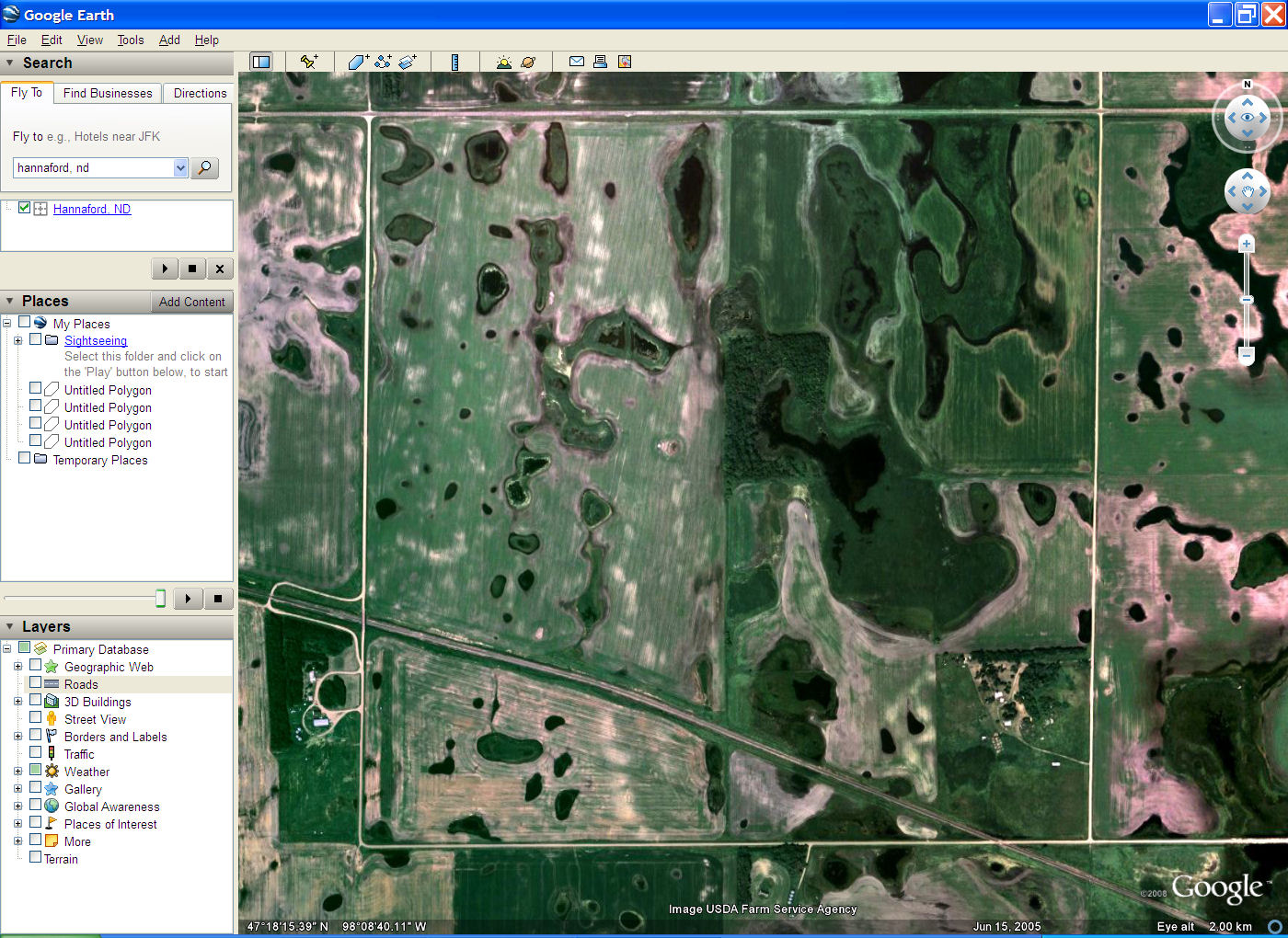
Task: Open the File menu
Action: [x=17, y=40]
